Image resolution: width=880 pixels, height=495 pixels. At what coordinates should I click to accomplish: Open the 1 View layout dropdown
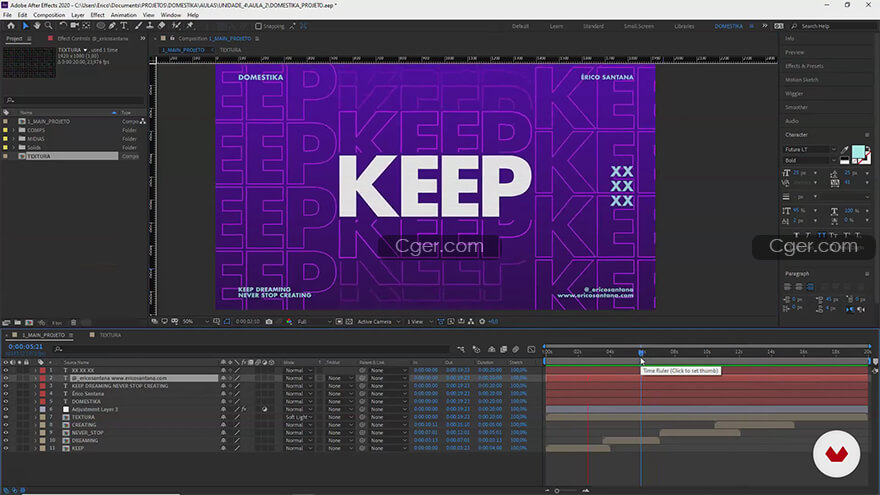[419, 322]
